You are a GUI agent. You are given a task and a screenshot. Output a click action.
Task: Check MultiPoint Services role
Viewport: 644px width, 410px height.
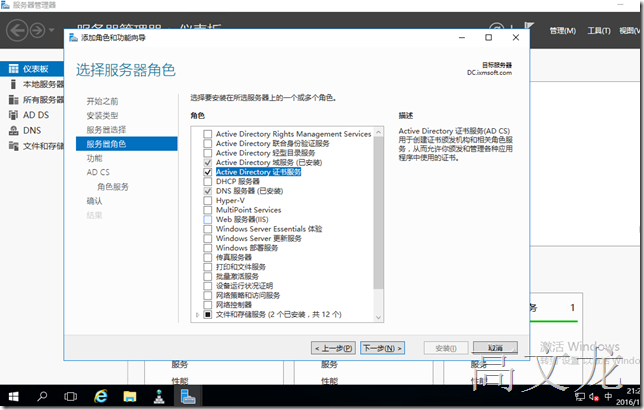[x=208, y=210]
